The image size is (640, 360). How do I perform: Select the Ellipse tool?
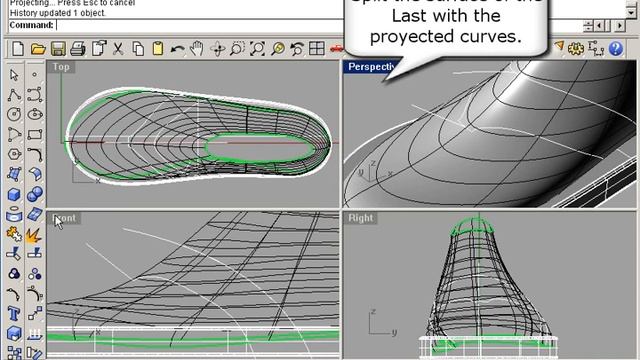click(x=35, y=114)
